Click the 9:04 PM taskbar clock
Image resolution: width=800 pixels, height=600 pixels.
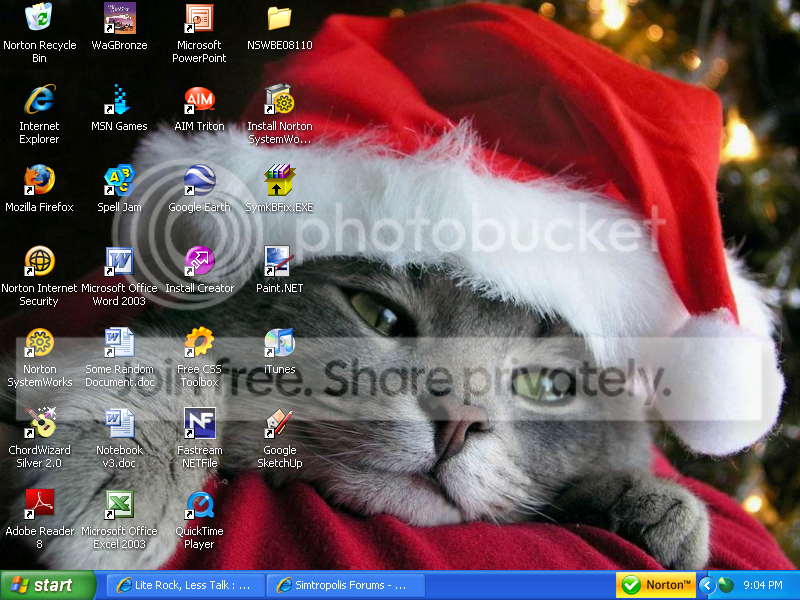click(763, 585)
